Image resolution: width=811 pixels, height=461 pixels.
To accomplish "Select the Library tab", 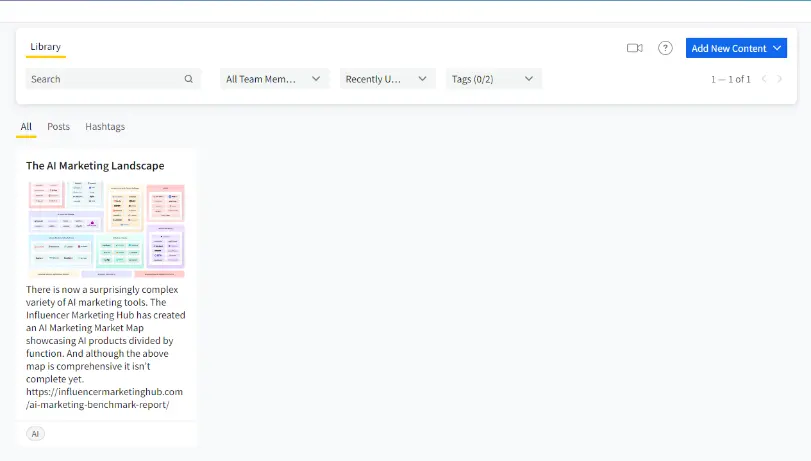I will pos(45,47).
